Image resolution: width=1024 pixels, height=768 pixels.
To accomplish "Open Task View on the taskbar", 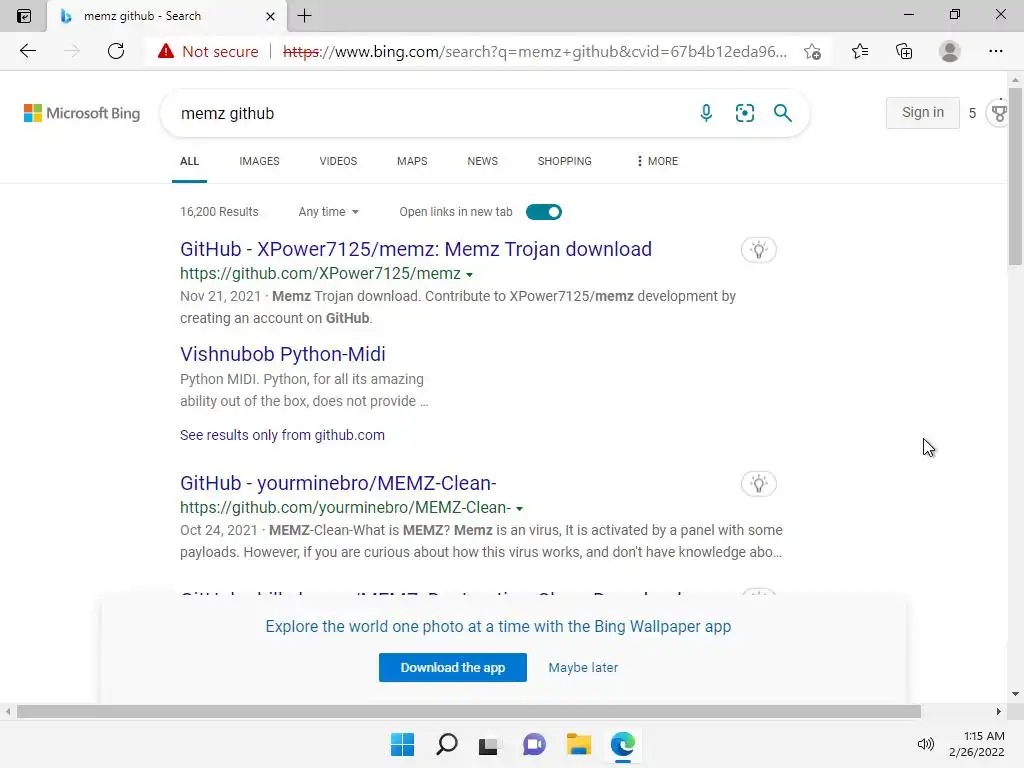I will (x=490, y=744).
